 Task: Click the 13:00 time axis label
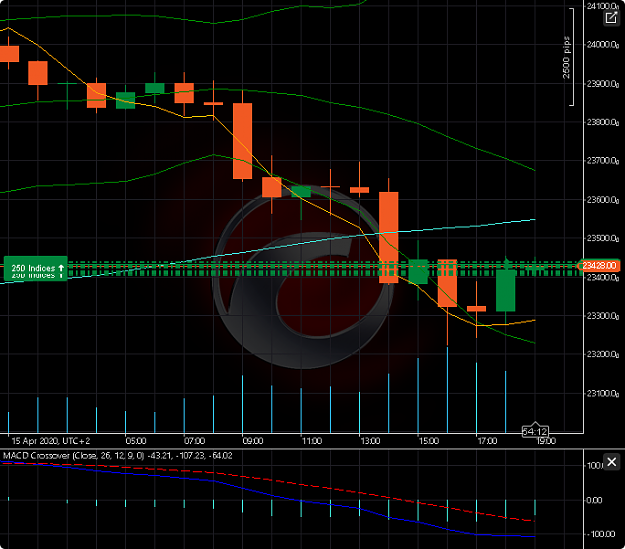370,441
